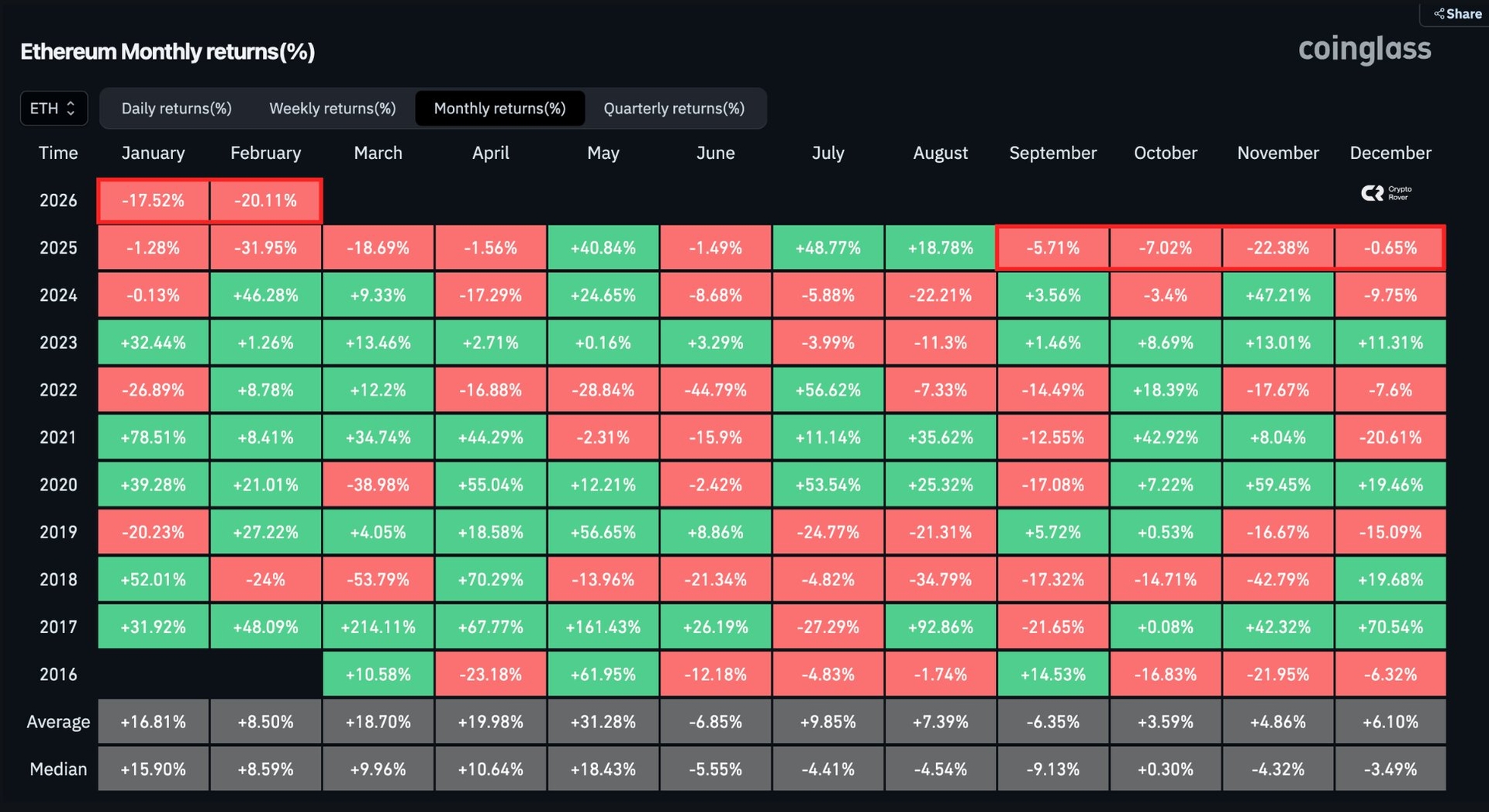Switch to Daily returns(%) tab

coord(176,109)
